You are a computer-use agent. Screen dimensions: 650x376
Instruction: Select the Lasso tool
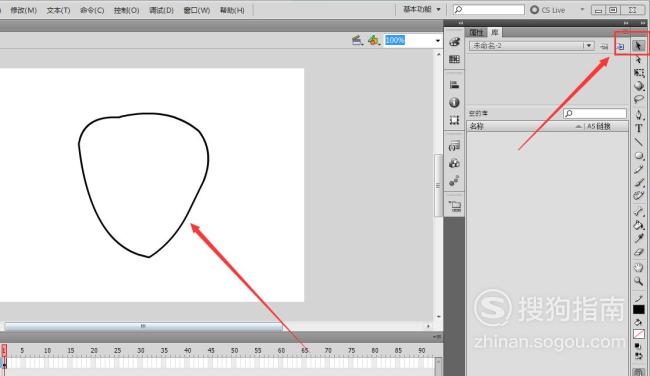point(638,99)
